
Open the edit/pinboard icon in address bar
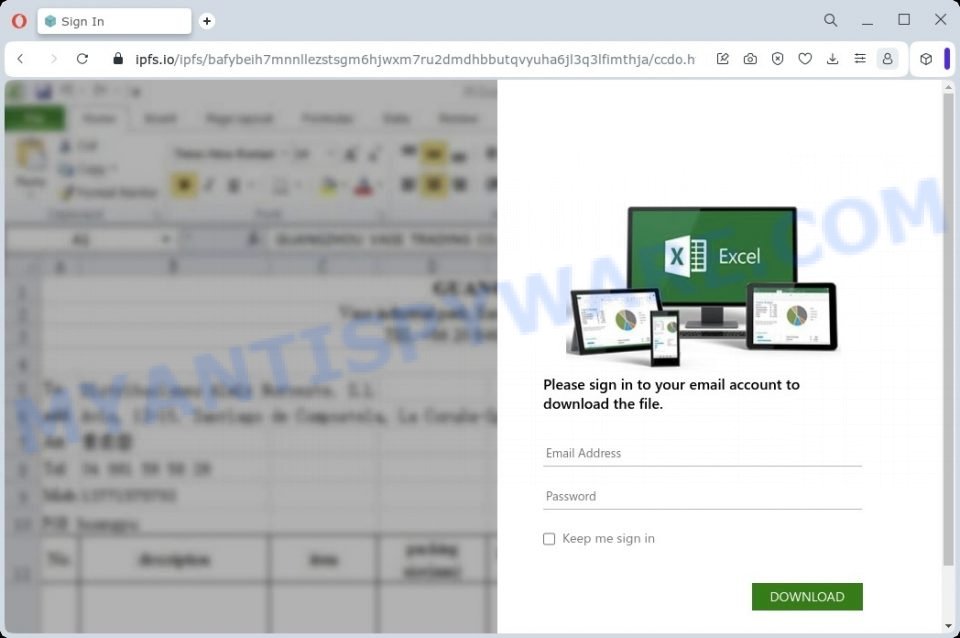click(722, 59)
